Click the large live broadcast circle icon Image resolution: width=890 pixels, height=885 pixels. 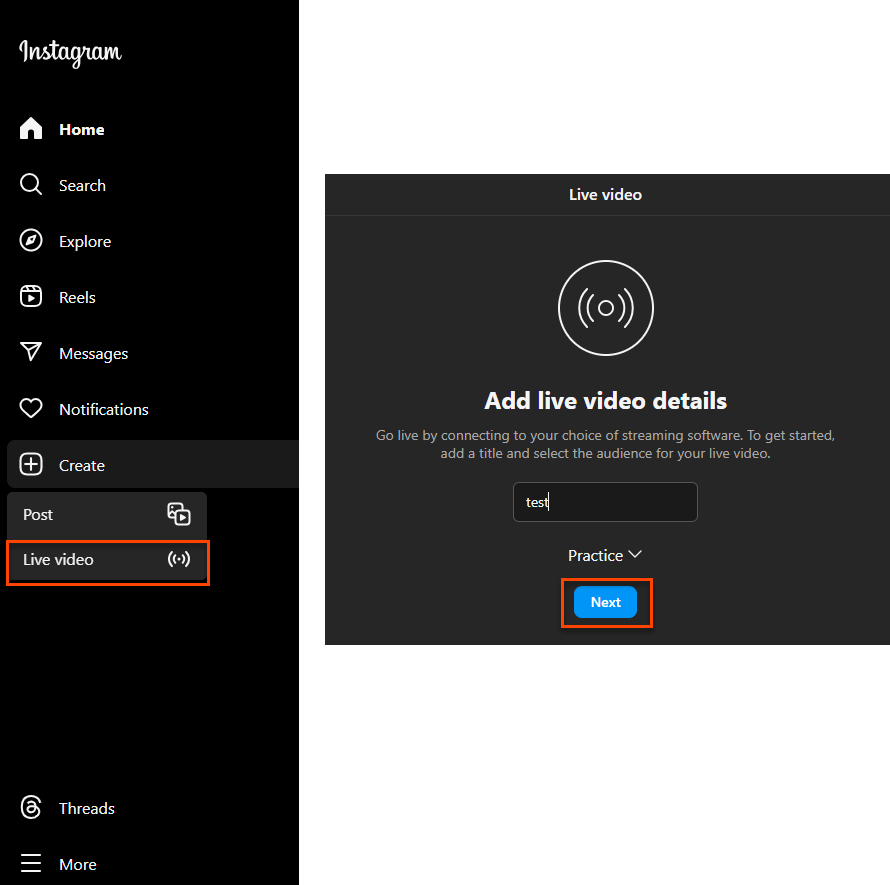[x=606, y=308]
